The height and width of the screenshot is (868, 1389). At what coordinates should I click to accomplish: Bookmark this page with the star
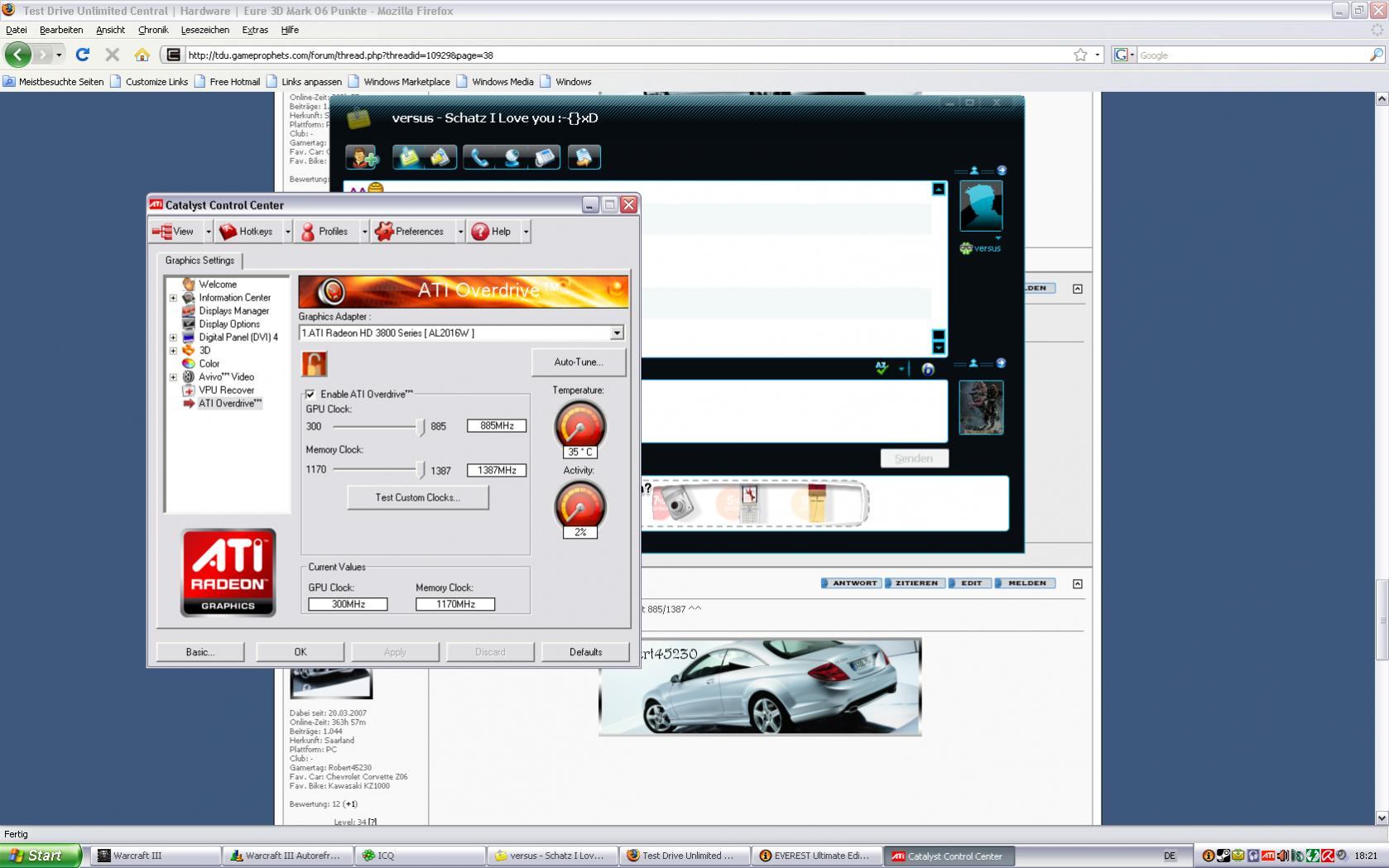[x=1080, y=55]
